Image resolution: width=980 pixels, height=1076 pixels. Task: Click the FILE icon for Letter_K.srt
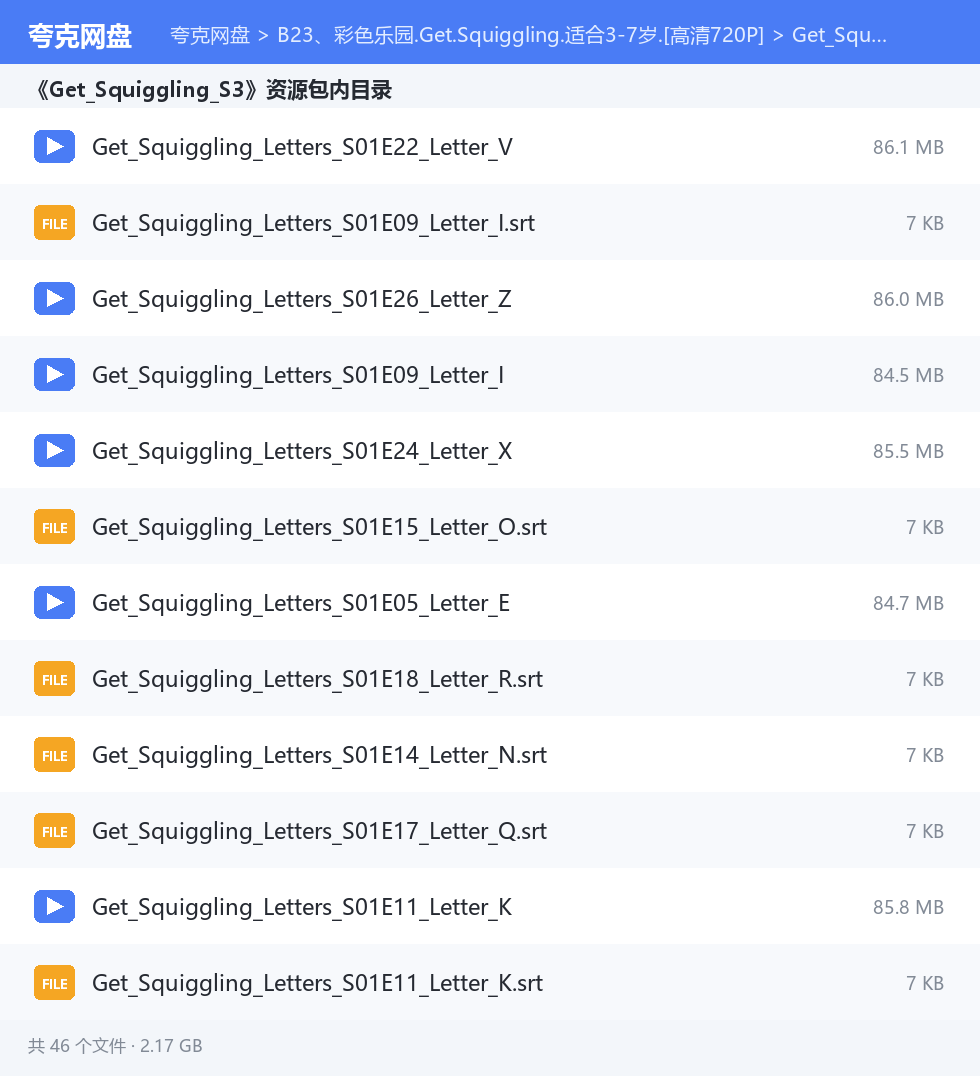[x=54, y=983]
